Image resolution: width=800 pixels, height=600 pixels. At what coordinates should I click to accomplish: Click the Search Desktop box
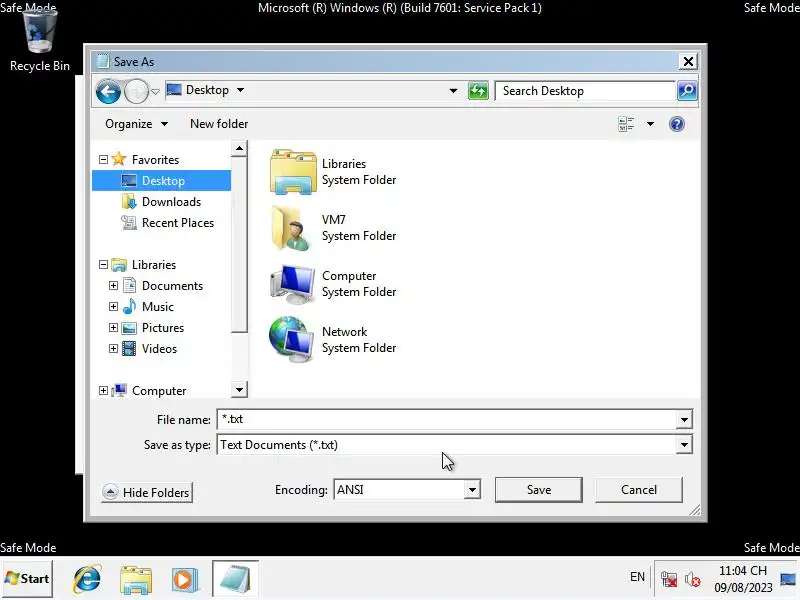pyautogui.click(x=586, y=91)
